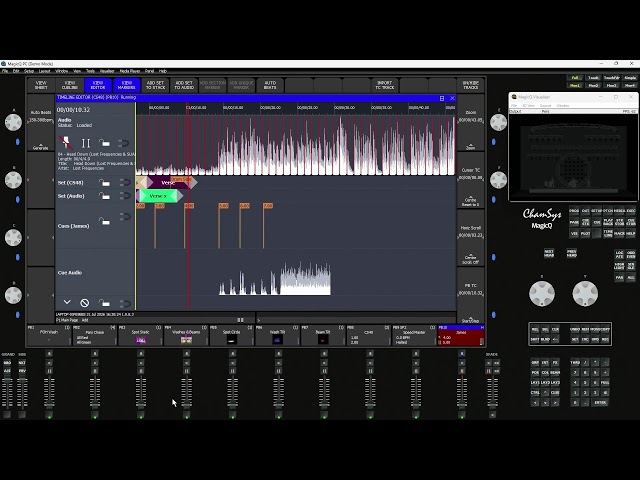Click the HELP keypad button
Screen dimensions: 640x480
click(630, 233)
